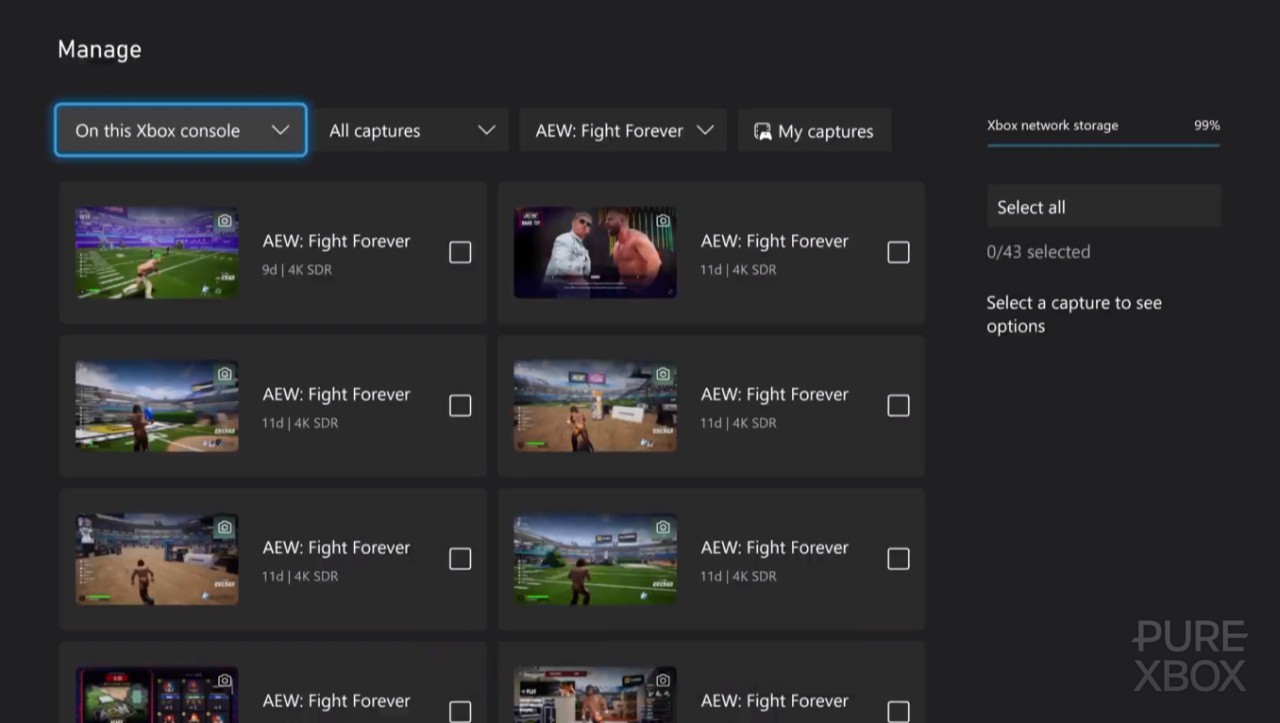This screenshot has width=1280, height=723.
Task: Check the box on the top-right 11d capture
Action: (x=898, y=252)
